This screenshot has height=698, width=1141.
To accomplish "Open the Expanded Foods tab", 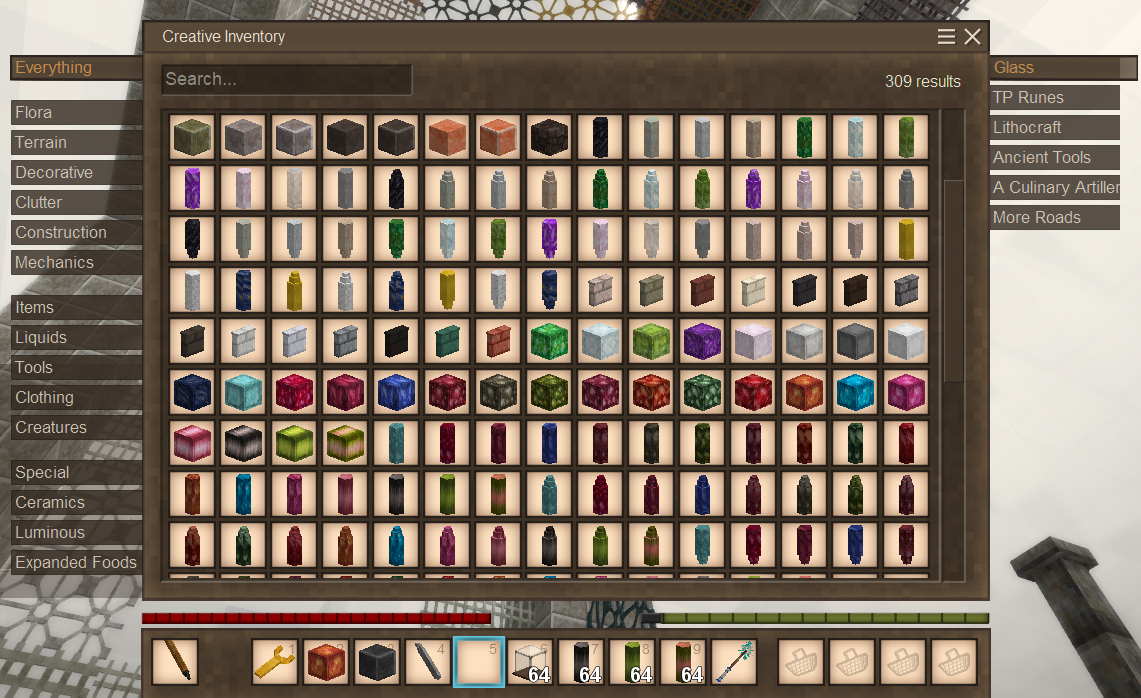I will point(76,563).
